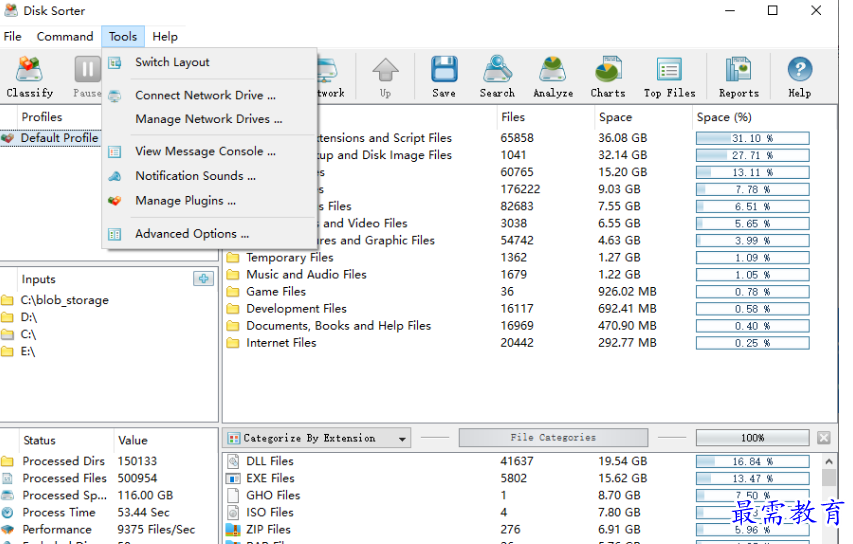Click the Performance status icon
This screenshot has height=544, width=853.
pos(7,529)
